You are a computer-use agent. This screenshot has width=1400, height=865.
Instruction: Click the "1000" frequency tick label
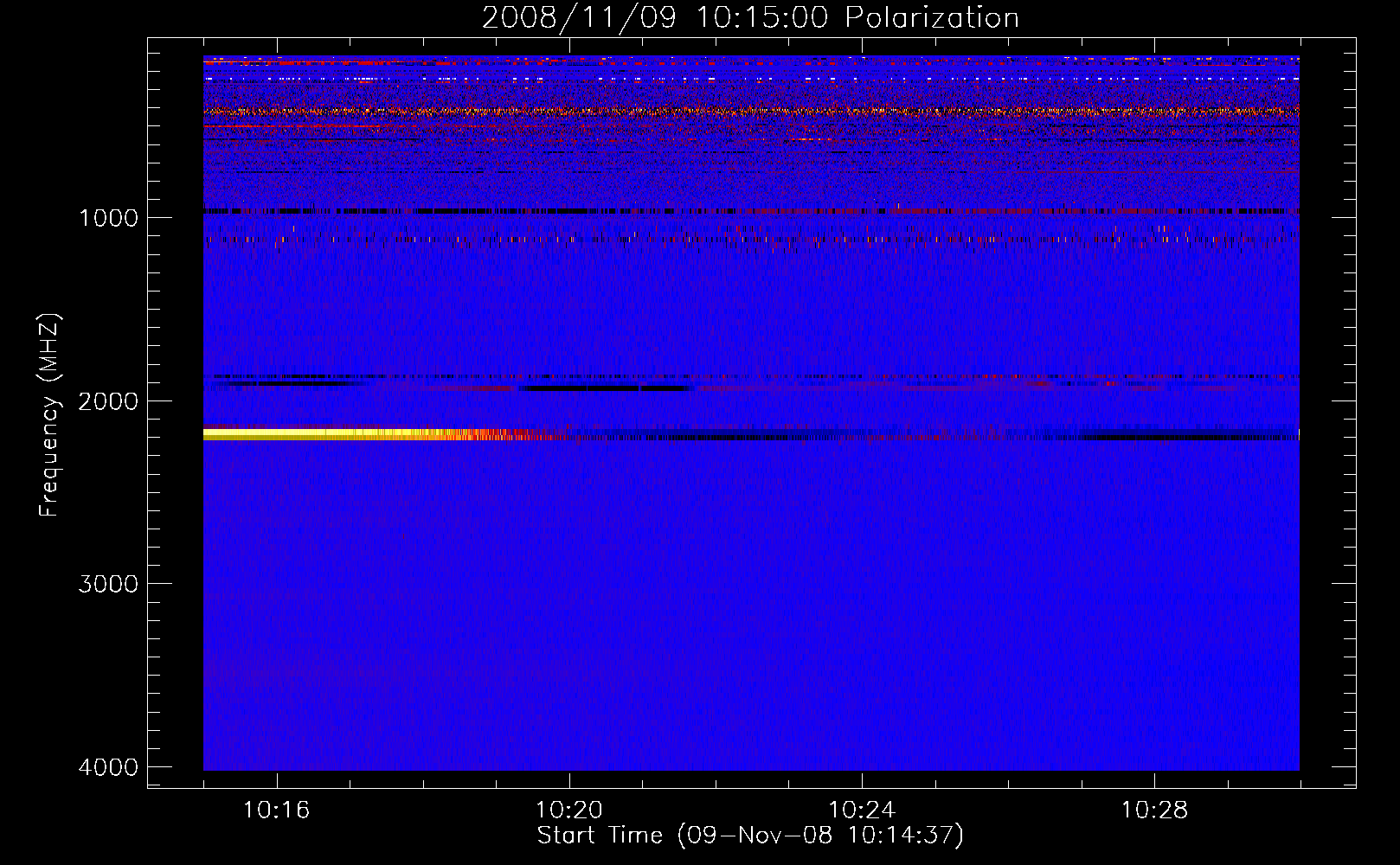108,217
